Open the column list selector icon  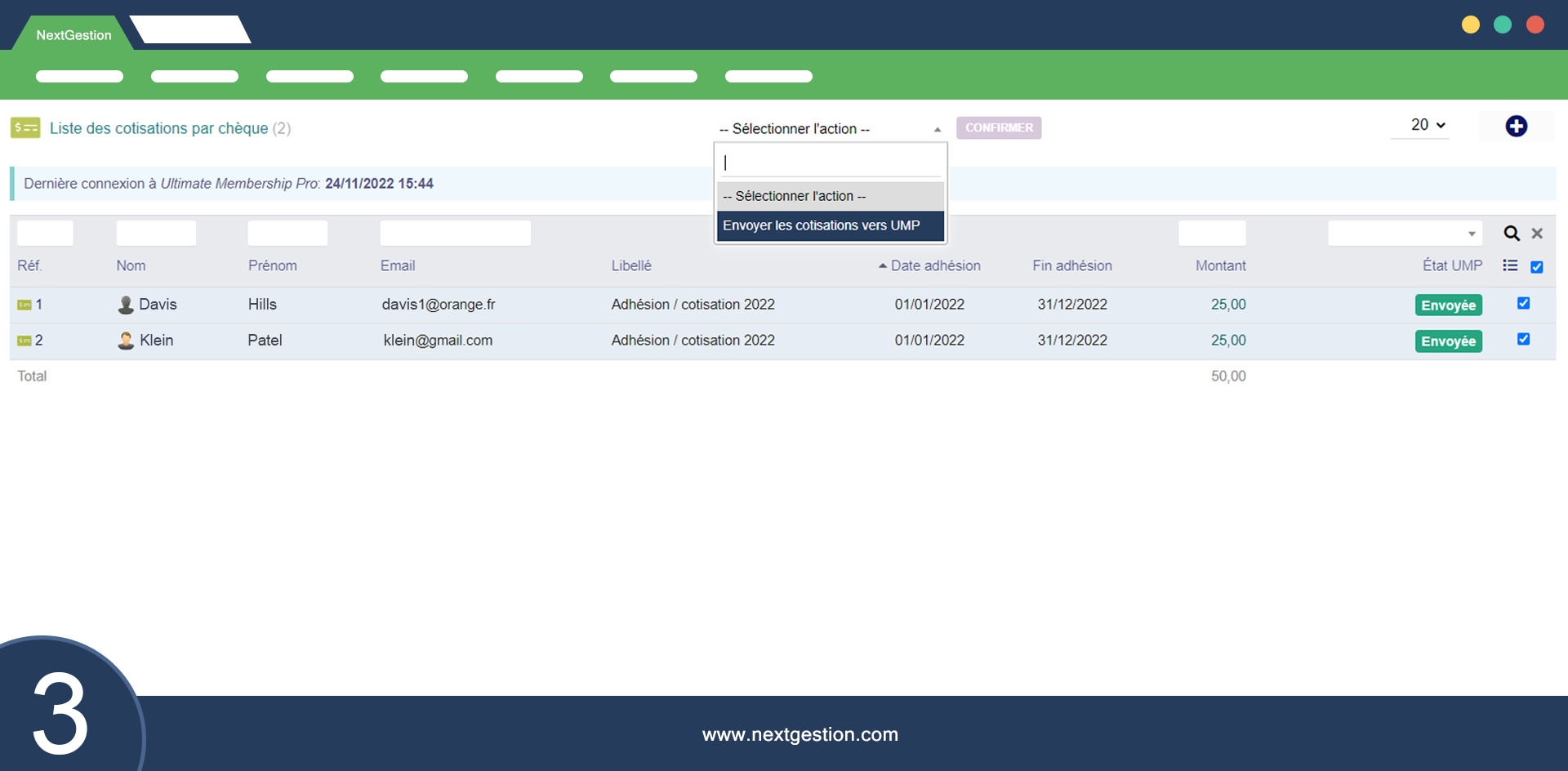pyautogui.click(x=1510, y=265)
